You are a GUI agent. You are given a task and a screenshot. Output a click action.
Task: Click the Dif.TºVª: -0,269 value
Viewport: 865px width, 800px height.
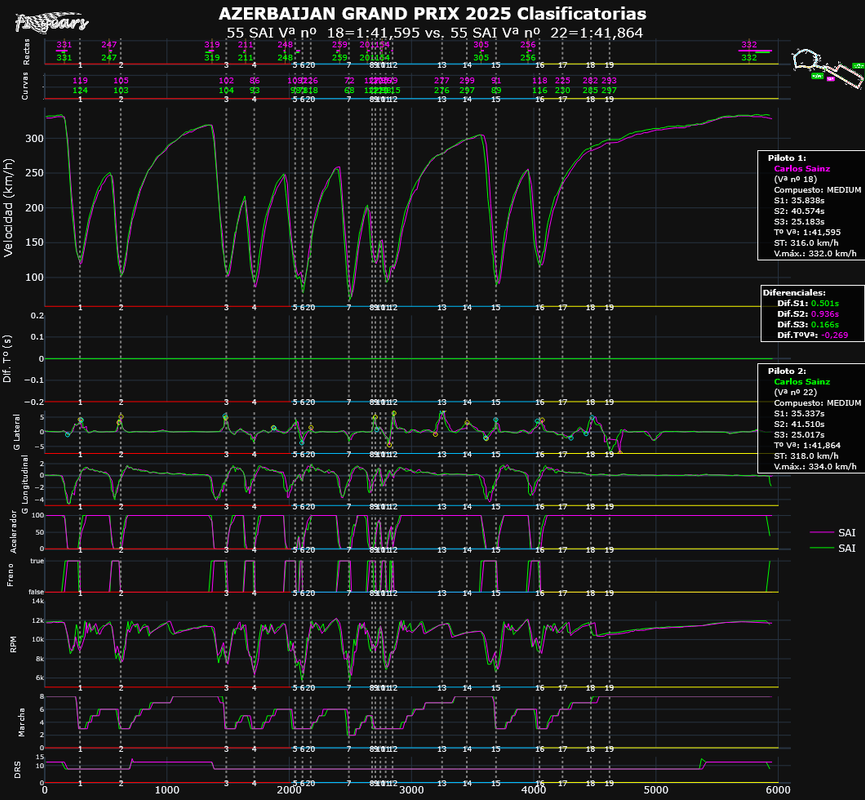click(x=813, y=335)
